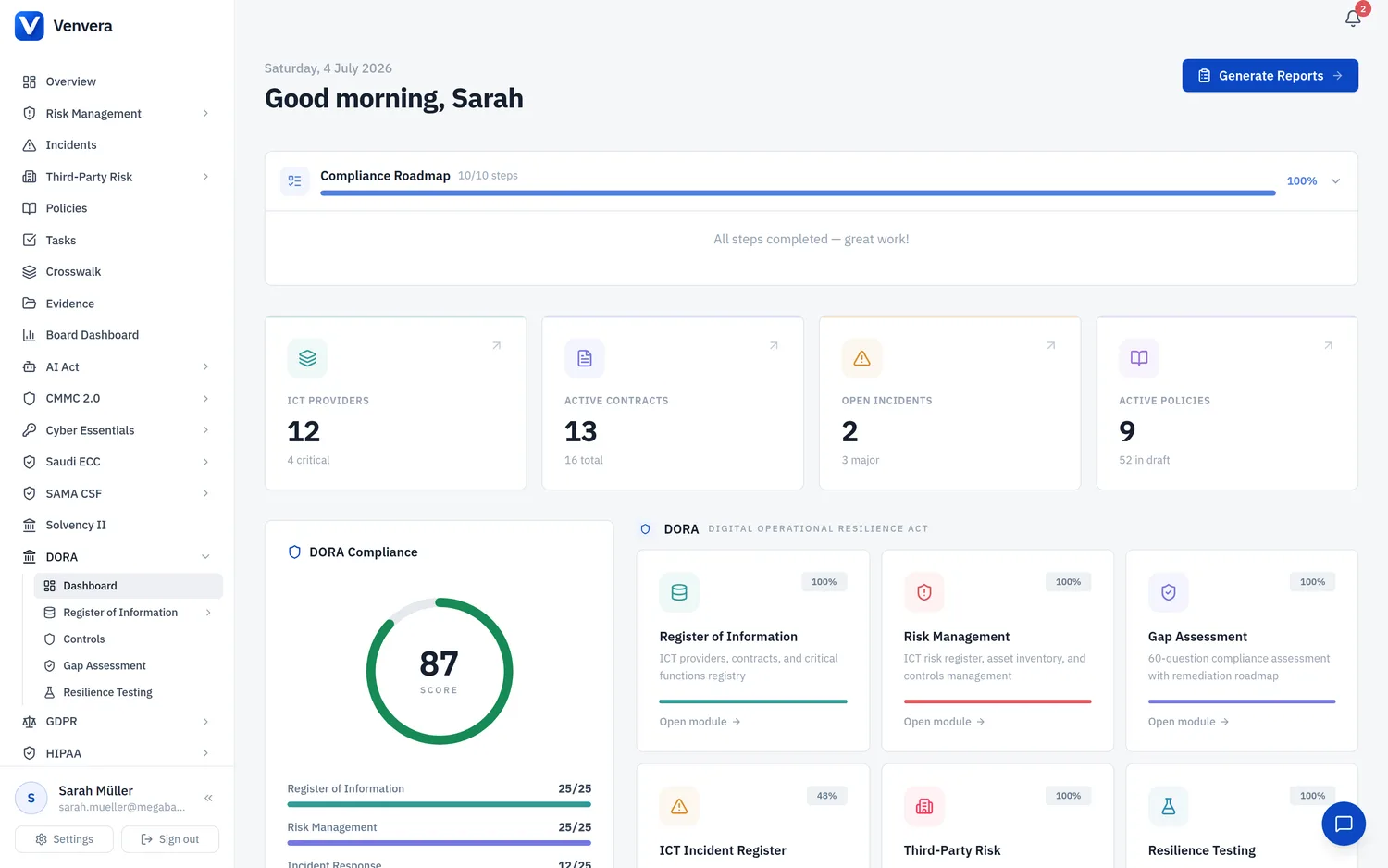Viewport: 1388px width, 868px height.
Task: Click the Active Contracts document icon
Action: point(585,358)
